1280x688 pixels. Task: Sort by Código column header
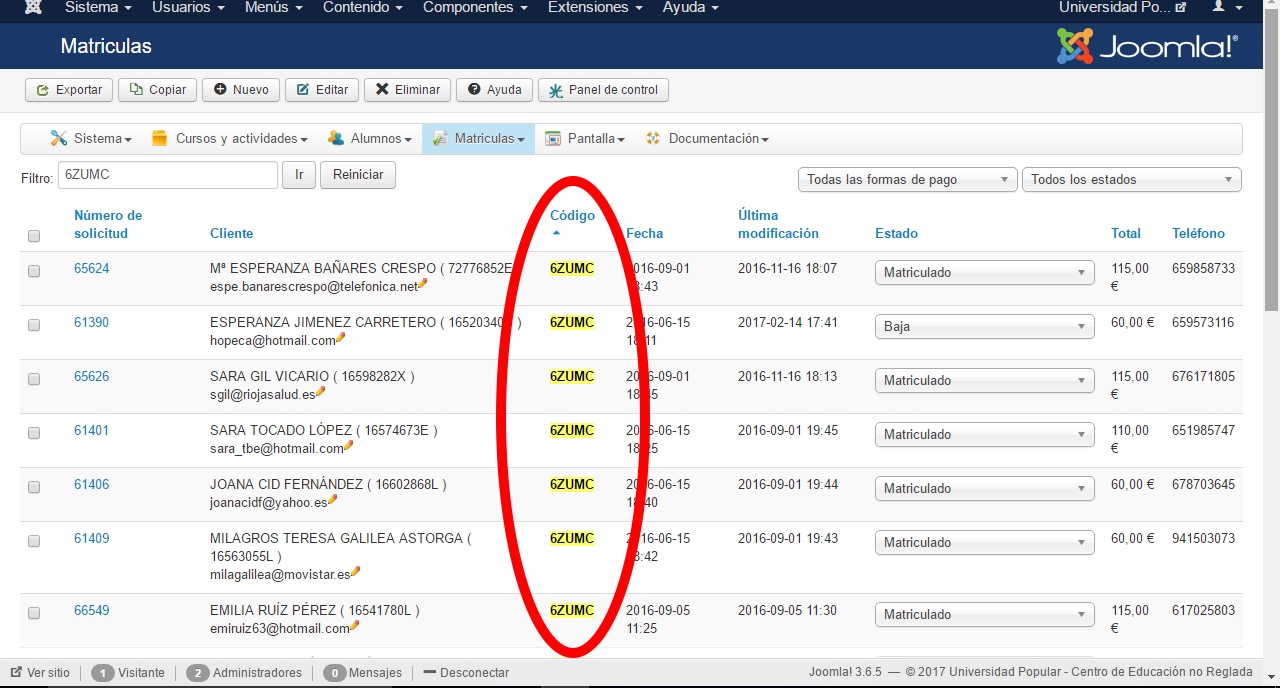click(572, 215)
